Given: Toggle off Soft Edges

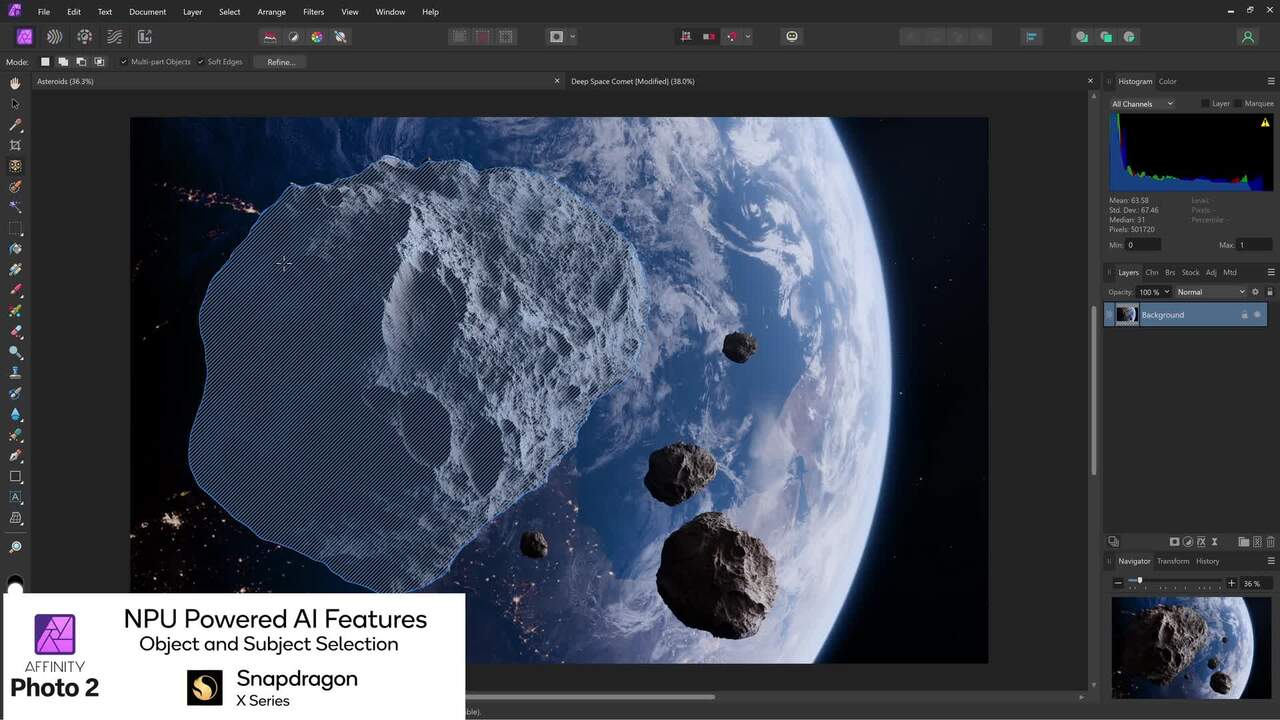Looking at the screenshot, I should (200, 61).
